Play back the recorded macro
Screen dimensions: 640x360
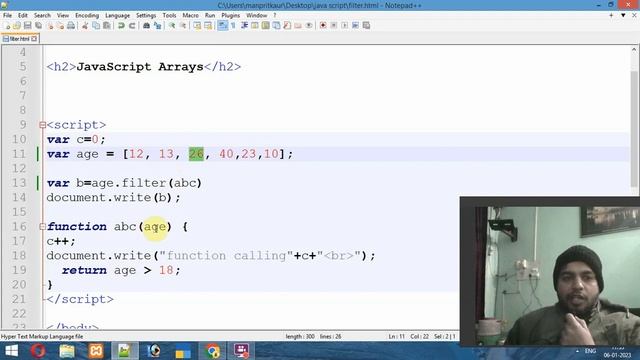point(344,25)
